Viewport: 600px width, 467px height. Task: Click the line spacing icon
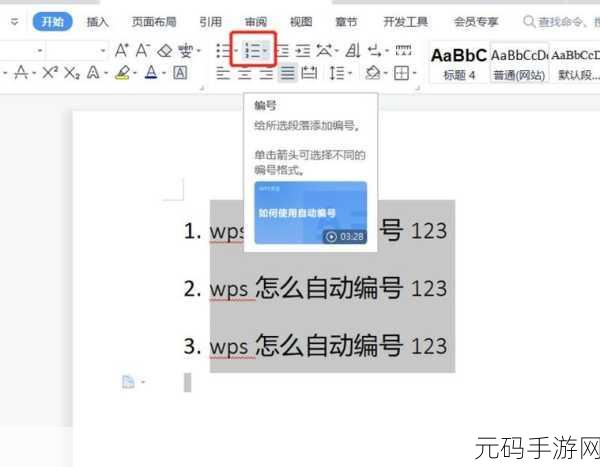[337, 72]
